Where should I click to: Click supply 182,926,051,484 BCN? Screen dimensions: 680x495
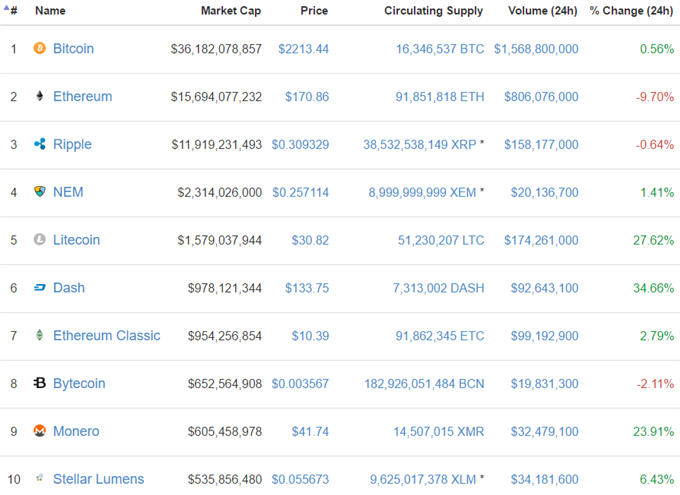point(424,384)
